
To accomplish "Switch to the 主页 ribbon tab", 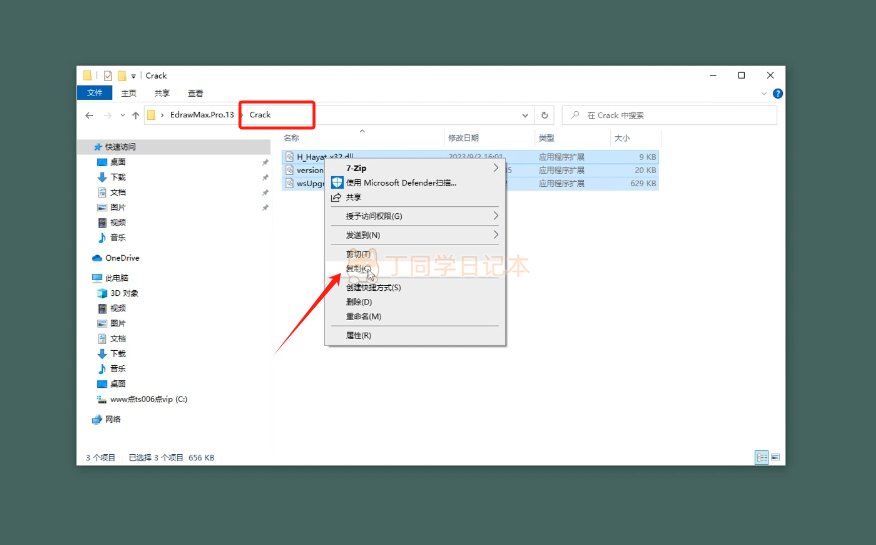I will point(128,93).
